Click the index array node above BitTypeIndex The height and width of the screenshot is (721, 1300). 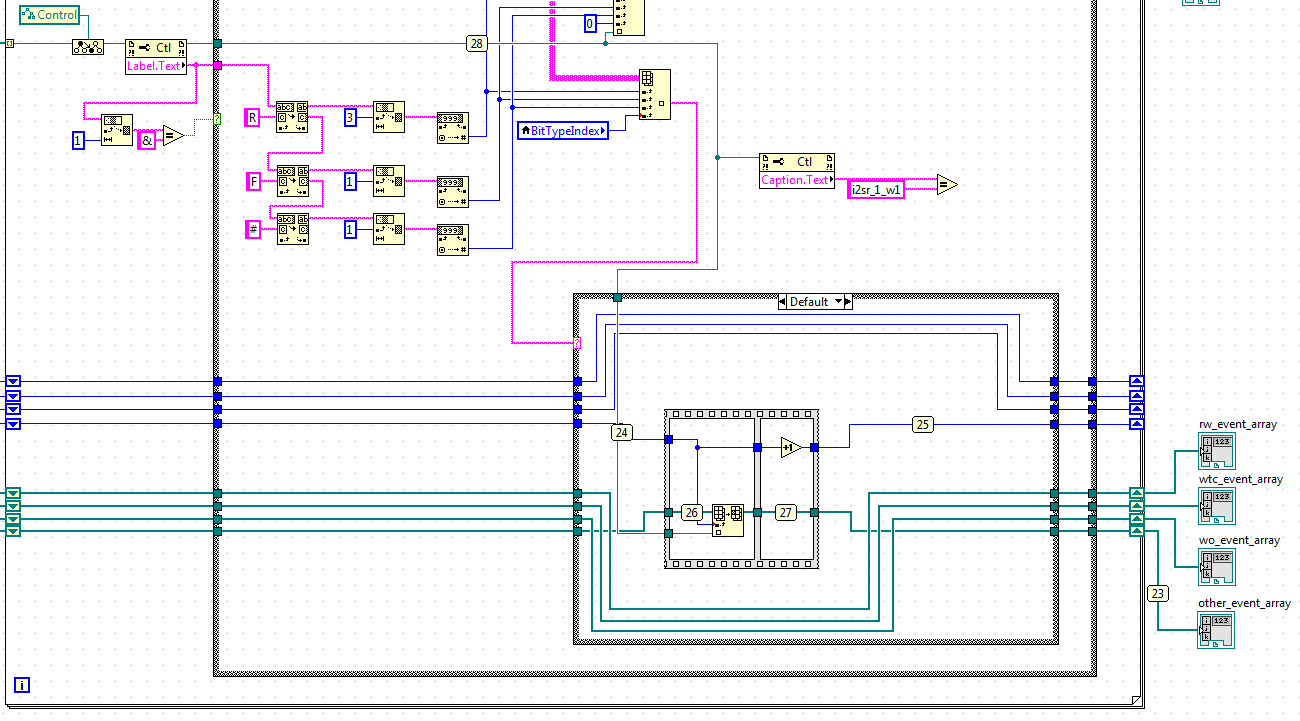[x=655, y=95]
